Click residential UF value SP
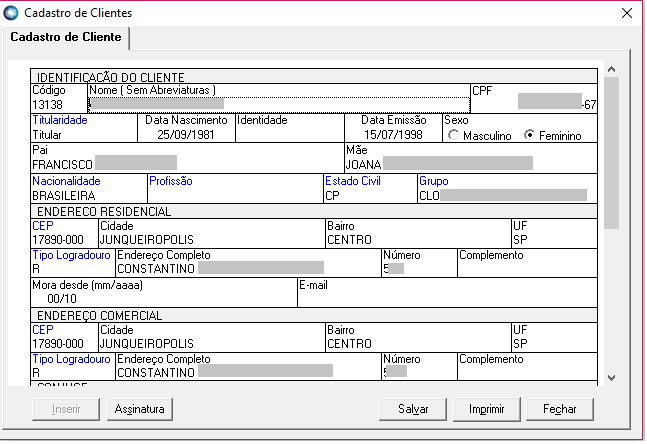This screenshot has height=444, width=647. tap(520, 240)
